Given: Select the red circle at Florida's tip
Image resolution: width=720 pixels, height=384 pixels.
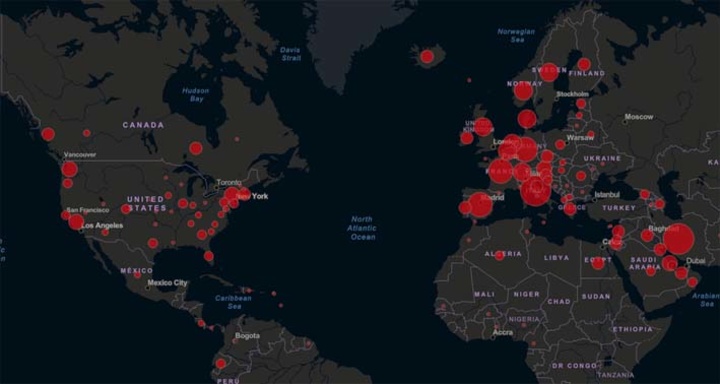Looking at the screenshot, I should pyautogui.click(x=208, y=256).
